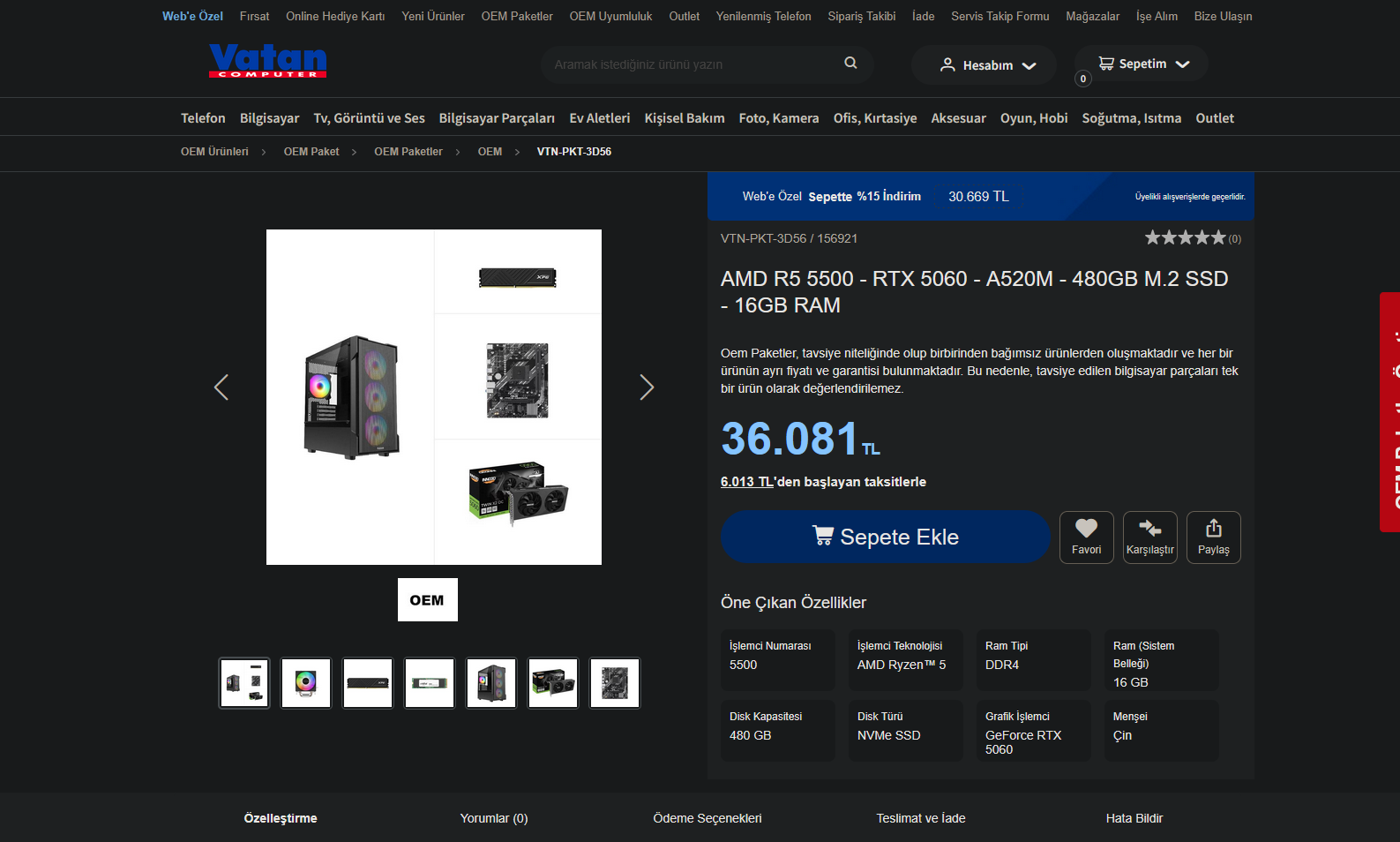Viewport: 1400px width, 842px height.
Task: Select the combined package thumbnail
Action: click(244, 683)
